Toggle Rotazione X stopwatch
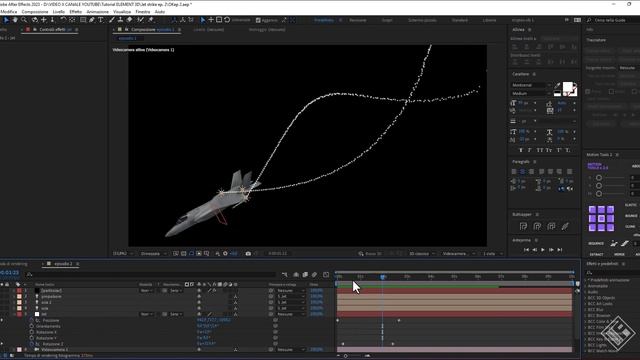 (x=32, y=332)
